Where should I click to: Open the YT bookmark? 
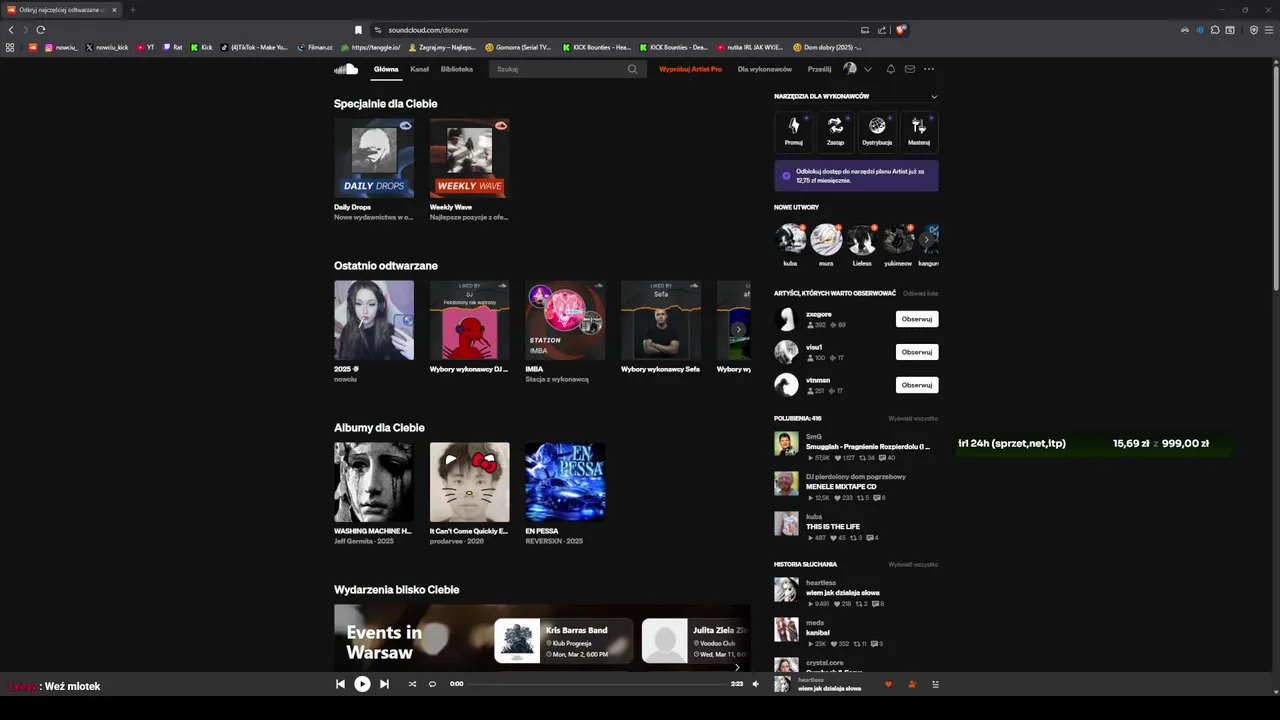click(x=146, y=47)
